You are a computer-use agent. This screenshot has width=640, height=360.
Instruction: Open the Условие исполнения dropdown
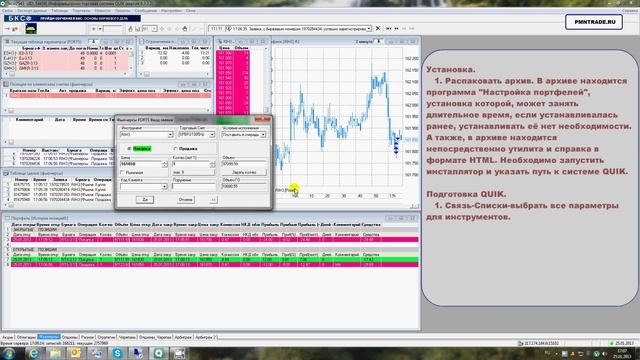click(263, 134)
